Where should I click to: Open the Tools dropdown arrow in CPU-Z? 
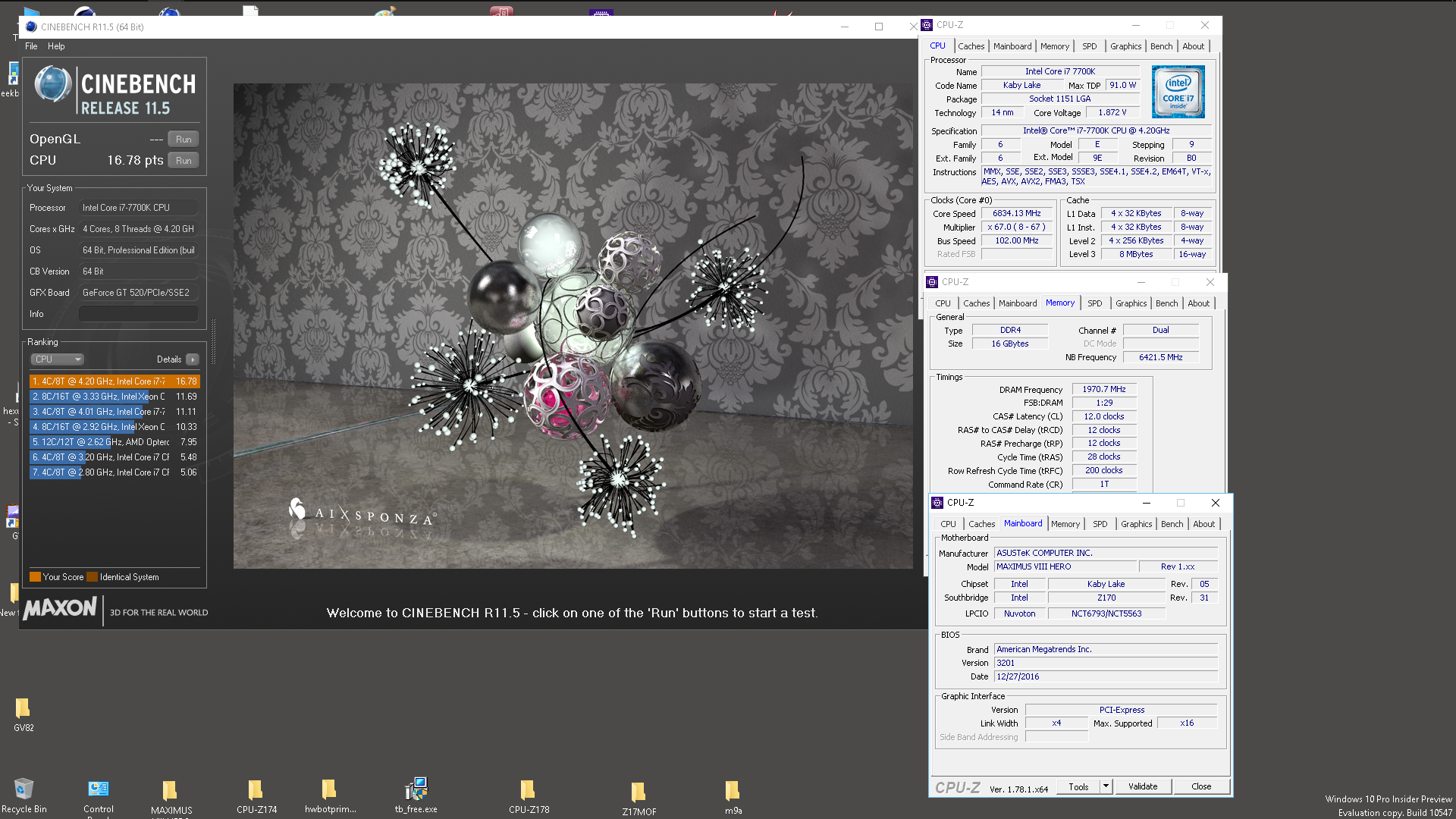(x=1106, y=786)
